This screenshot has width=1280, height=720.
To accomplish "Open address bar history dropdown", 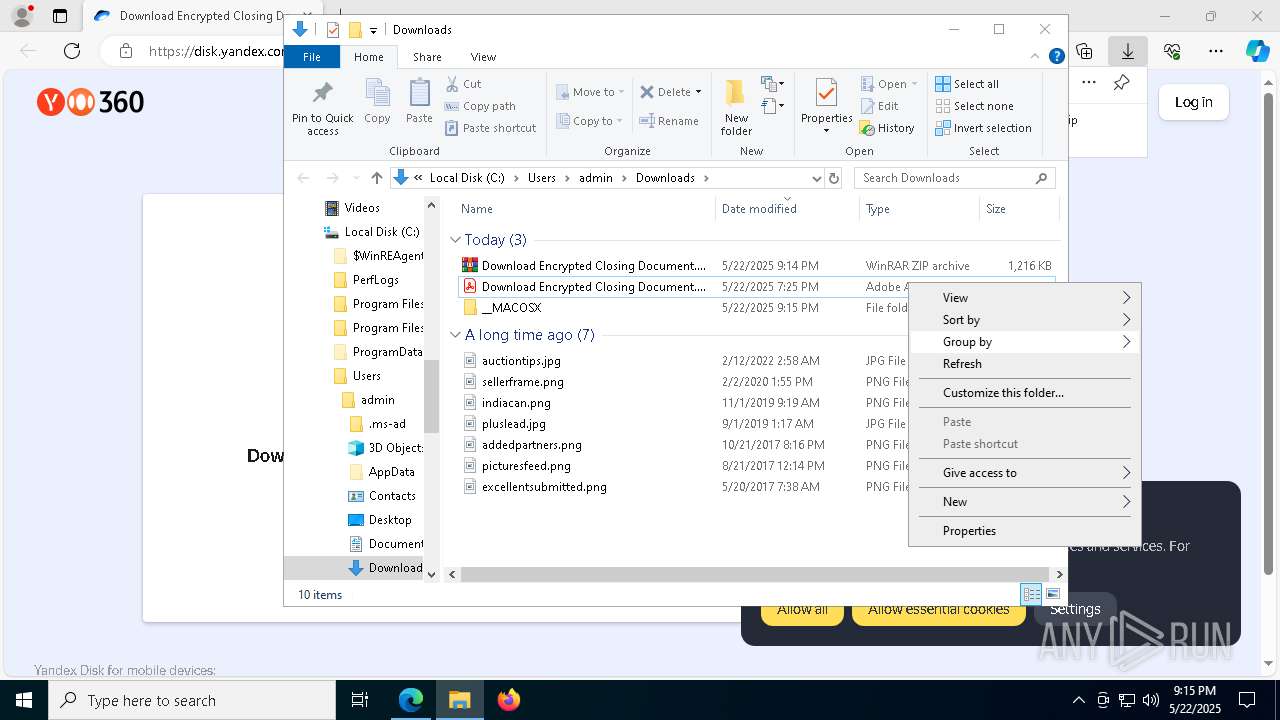I will (816, 178).
